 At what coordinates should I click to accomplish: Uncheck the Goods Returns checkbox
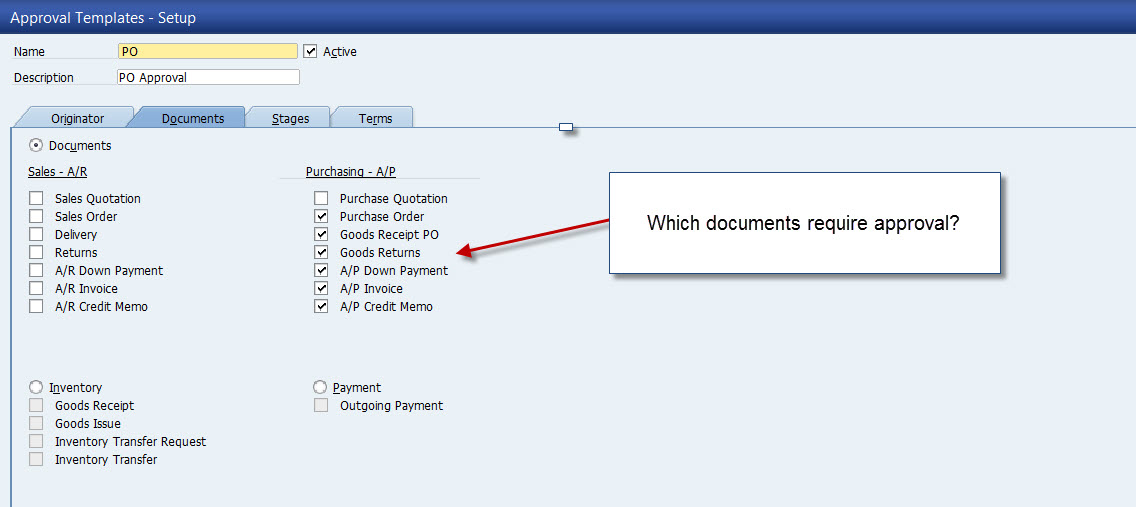click(x=321, y=252)
